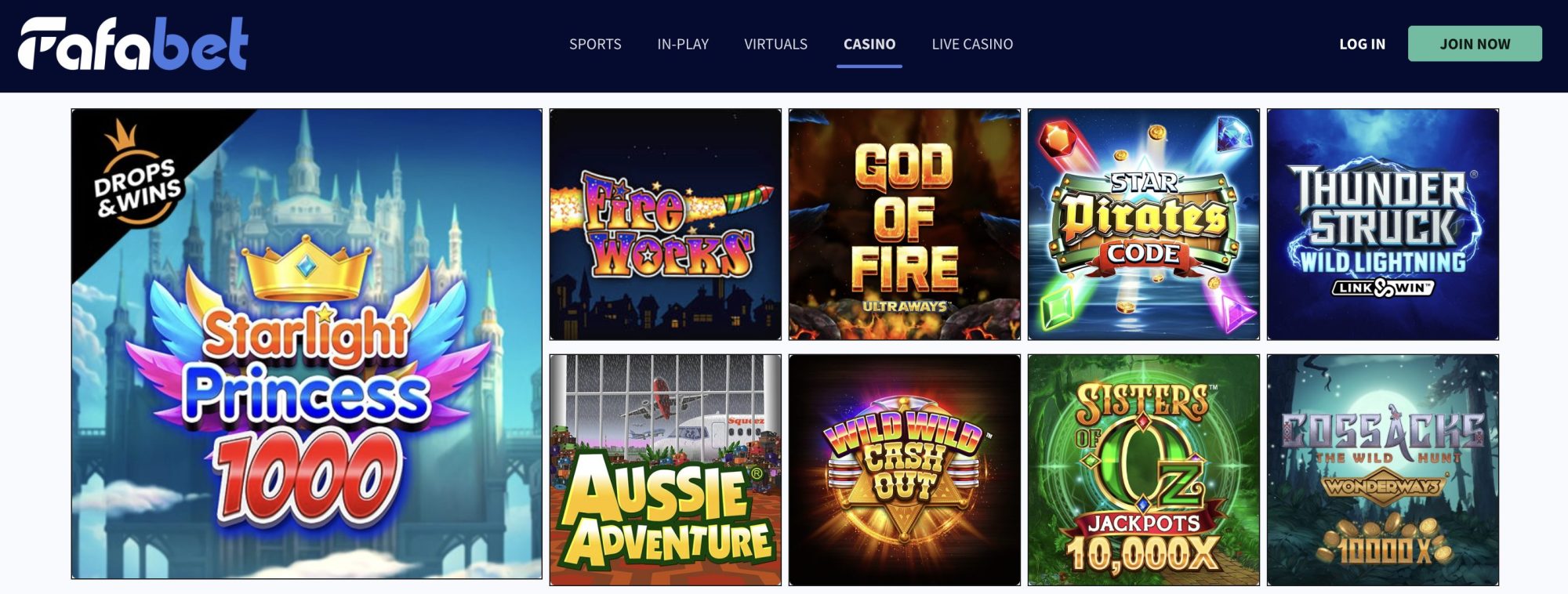Open the Sports section

coord(595,45)
